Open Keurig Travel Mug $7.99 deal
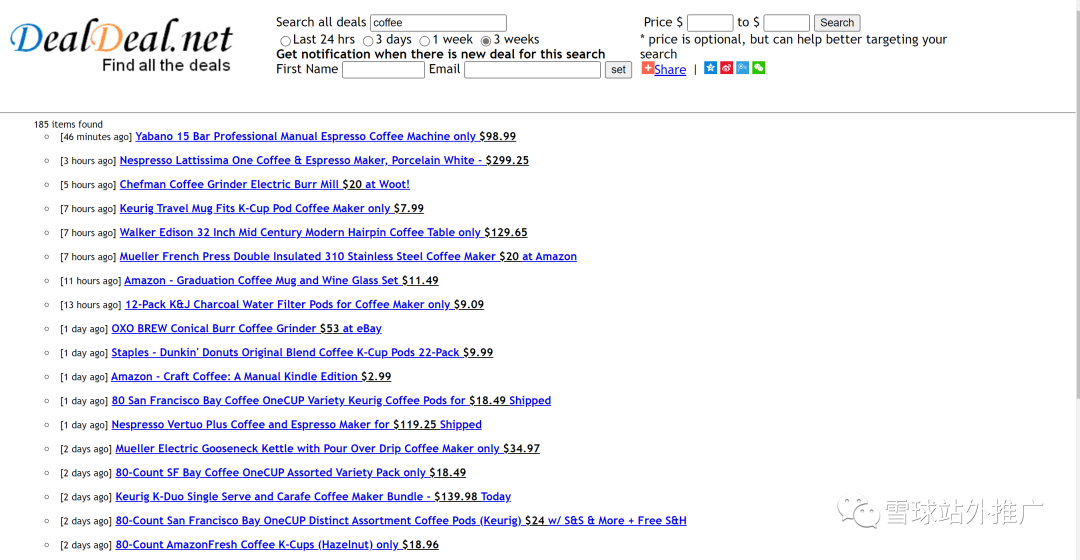This screenshot has height=560, width=1080. click(271, 209)
